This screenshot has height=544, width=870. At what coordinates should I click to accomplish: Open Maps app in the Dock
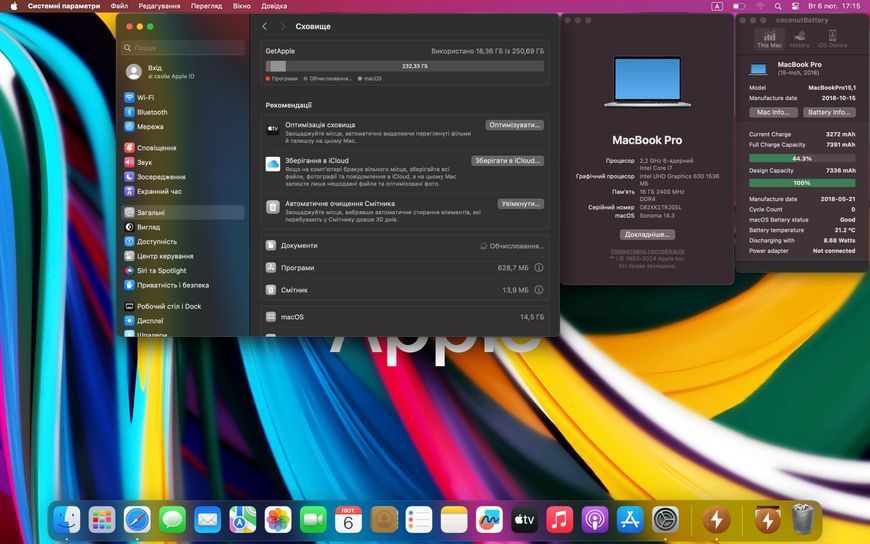(x=242, y=520)
